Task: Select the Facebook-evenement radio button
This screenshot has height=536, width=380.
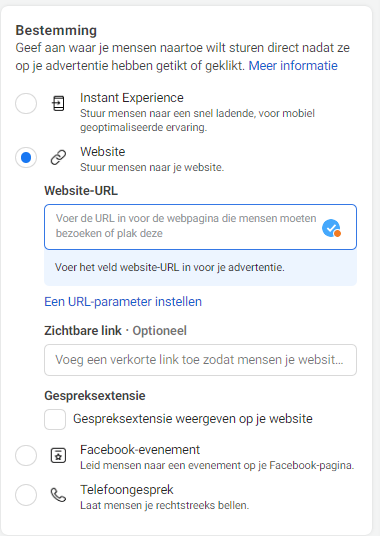Action: [x=26, y=455]
